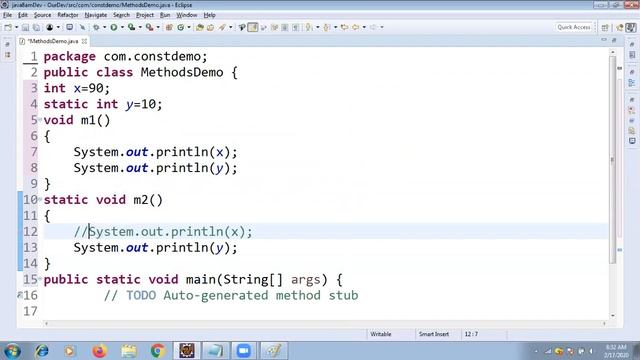The height and width of the screenshot is (360, 640).
Task: Click the Open Task toolbar icon
Action: [211, 27]
